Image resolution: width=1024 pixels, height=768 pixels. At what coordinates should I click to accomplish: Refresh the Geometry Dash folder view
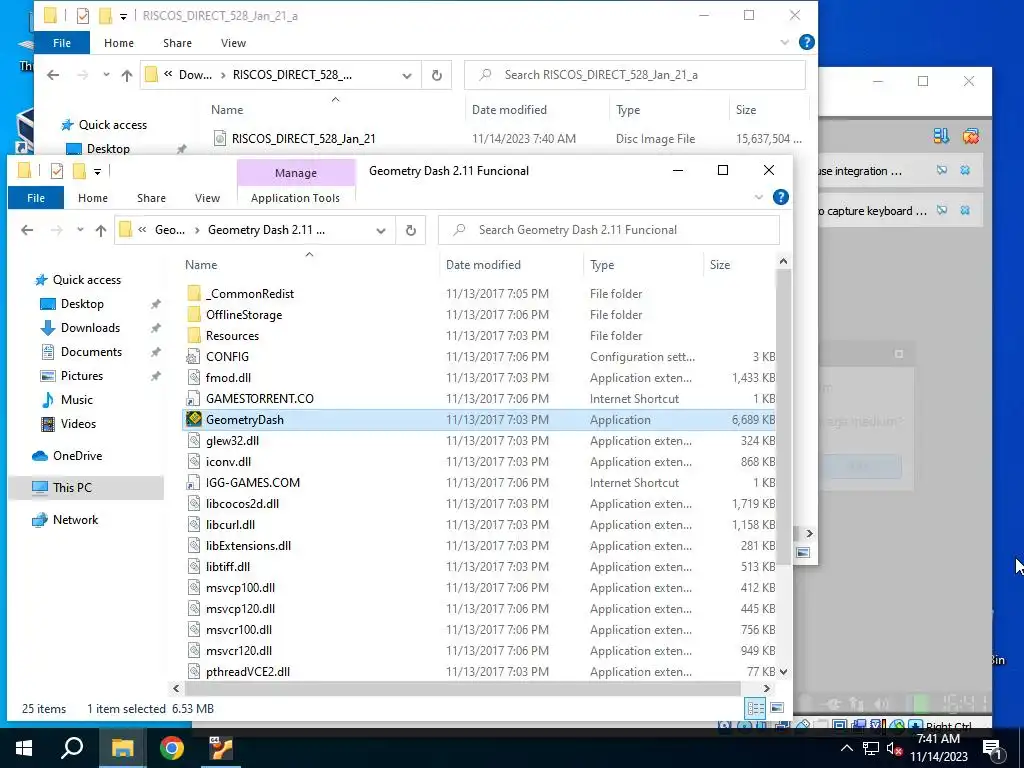410,230
